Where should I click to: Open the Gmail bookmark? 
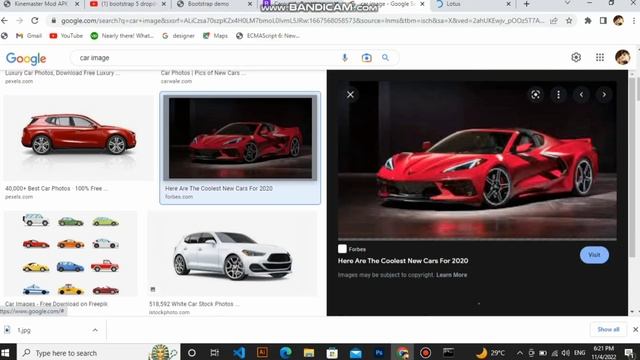29,36
